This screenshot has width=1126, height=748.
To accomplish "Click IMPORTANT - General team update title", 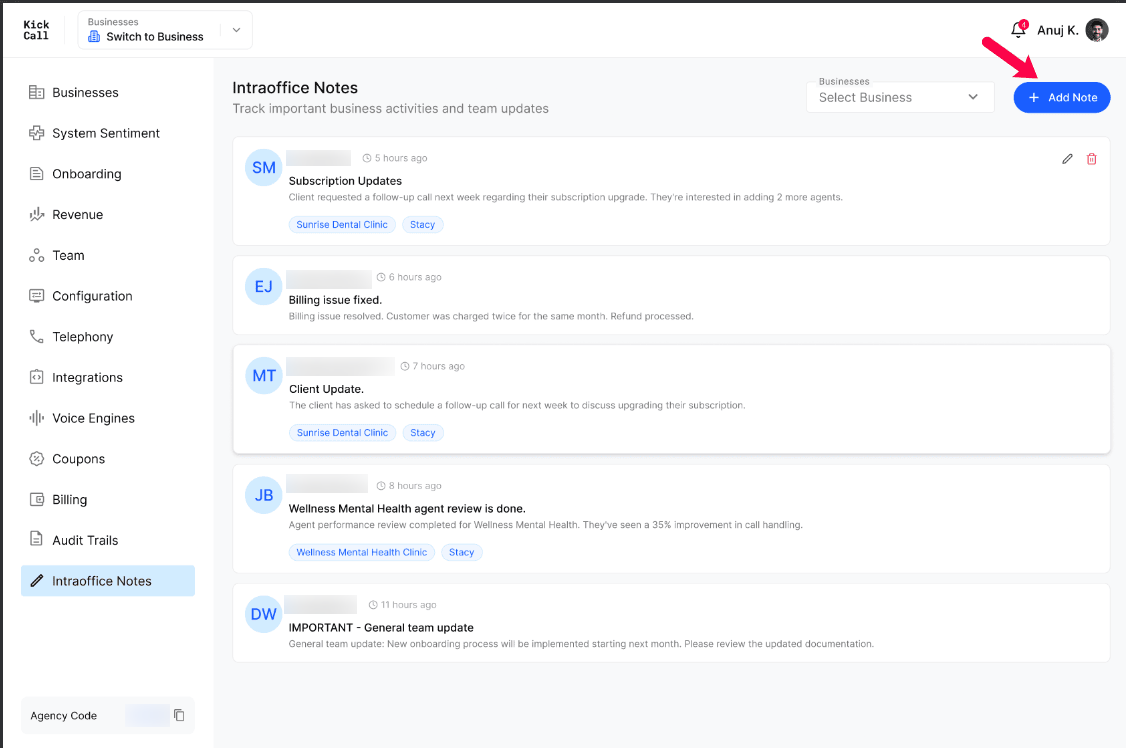I will point(381,627).
